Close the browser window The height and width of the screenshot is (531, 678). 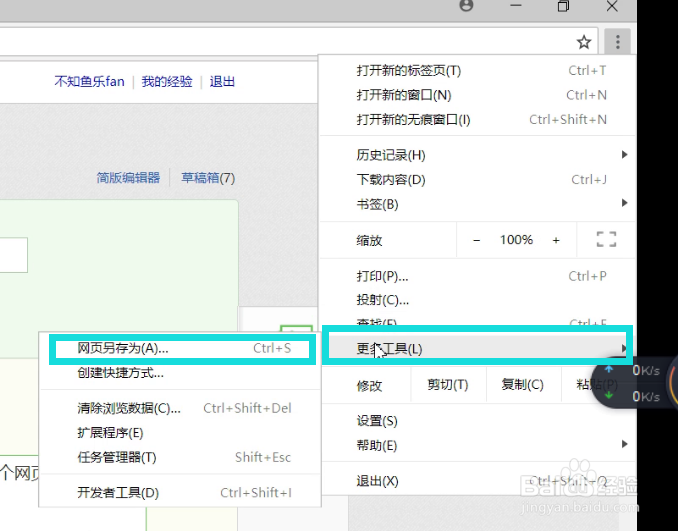(x=612, y=6)
